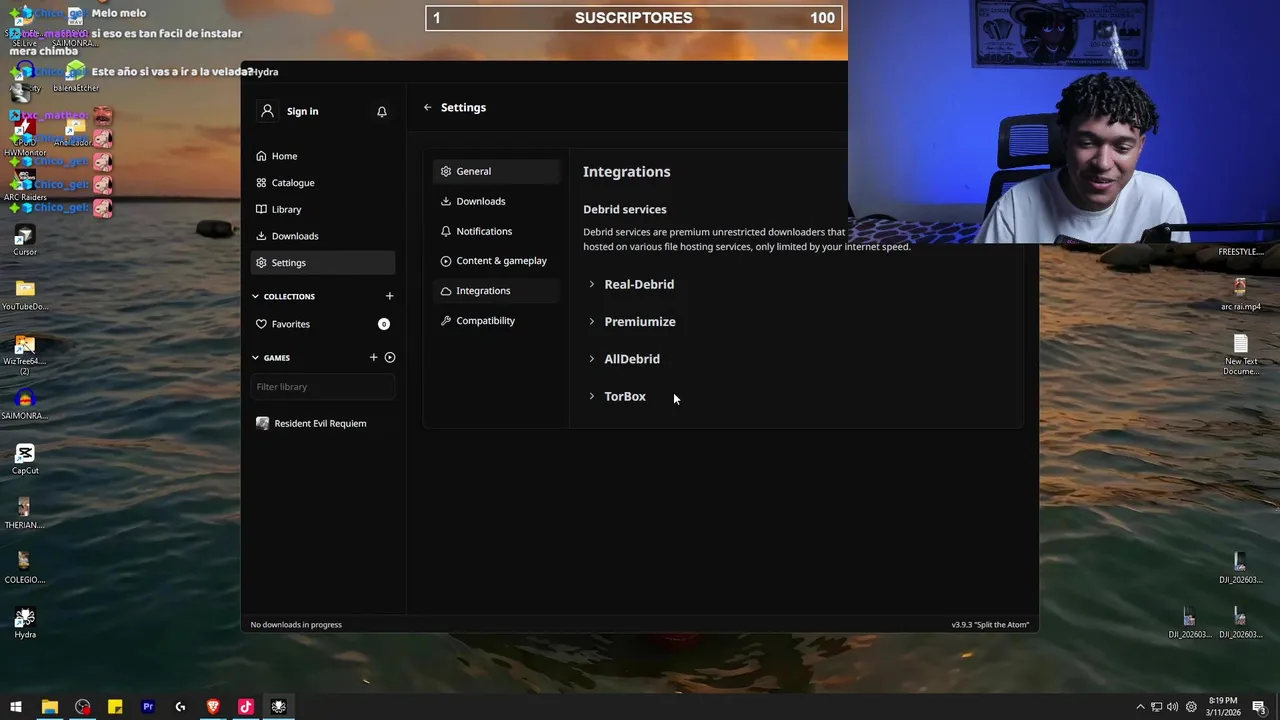The height and width of the screenshot is (720, 1280).
Task: Select the Cursor desktop shortcut
Action: point(25,240)
